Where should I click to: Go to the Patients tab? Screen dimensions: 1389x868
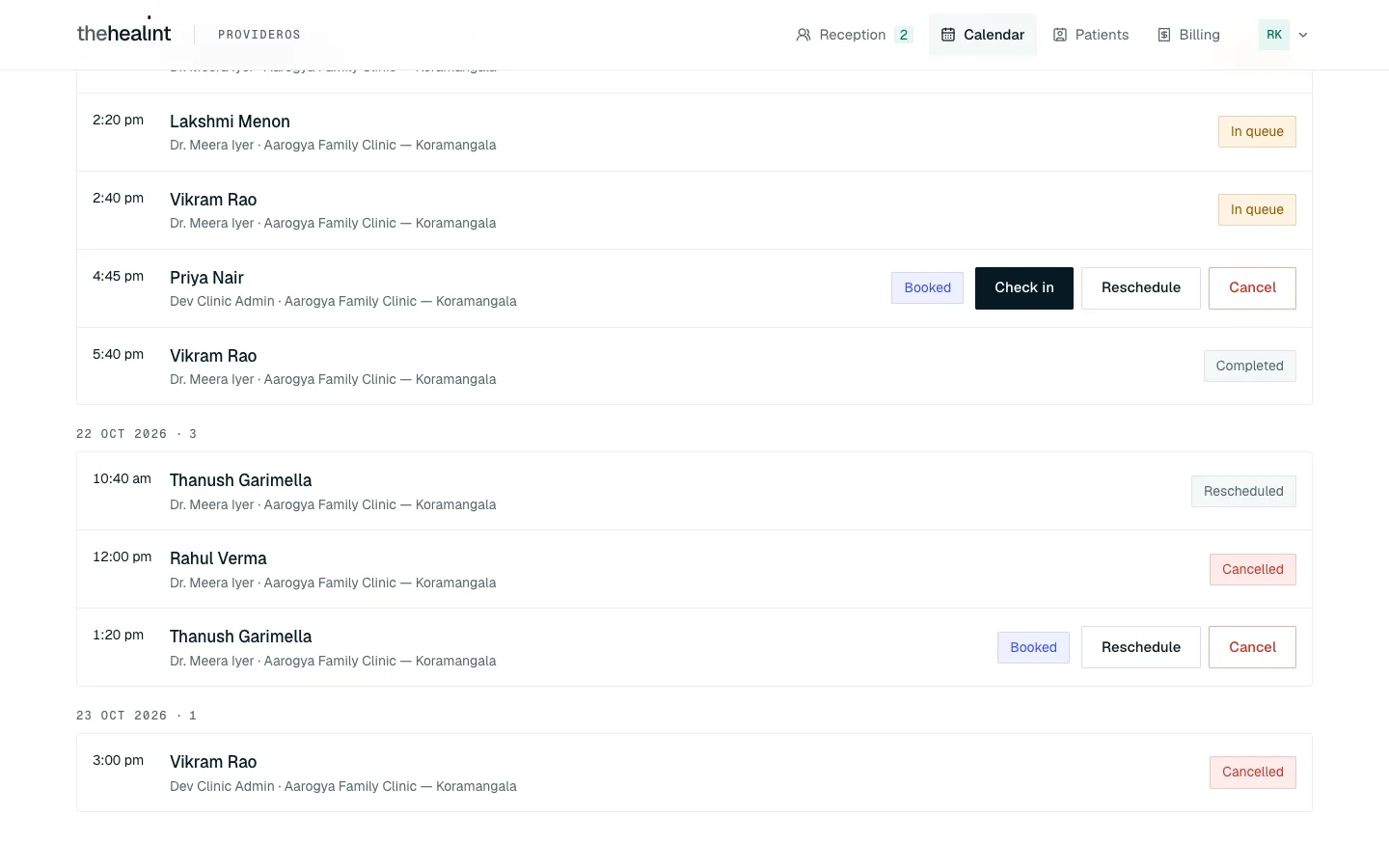tap(1091, 35)
